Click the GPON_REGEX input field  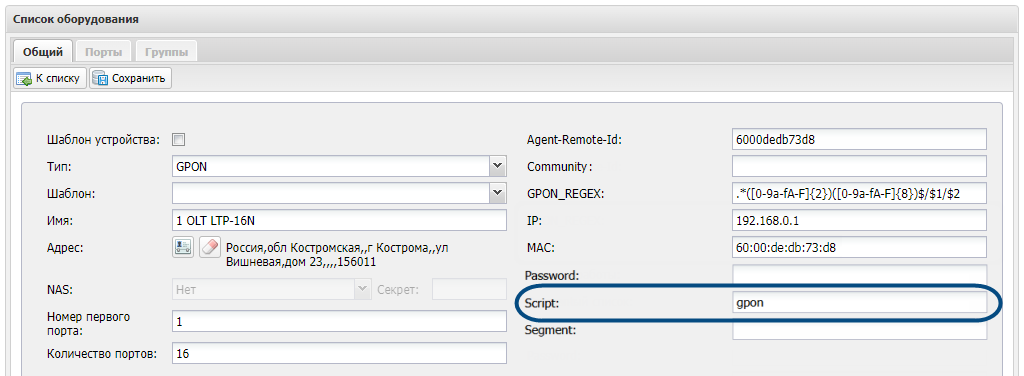point(859,193)
